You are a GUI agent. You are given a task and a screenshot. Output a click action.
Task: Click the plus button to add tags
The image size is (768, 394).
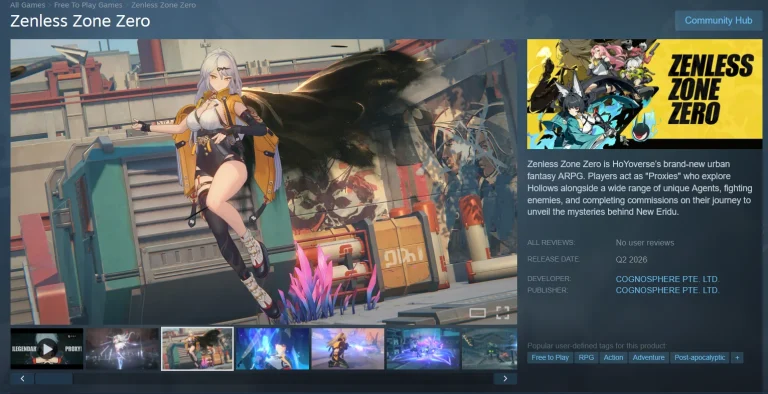point(737,357)
